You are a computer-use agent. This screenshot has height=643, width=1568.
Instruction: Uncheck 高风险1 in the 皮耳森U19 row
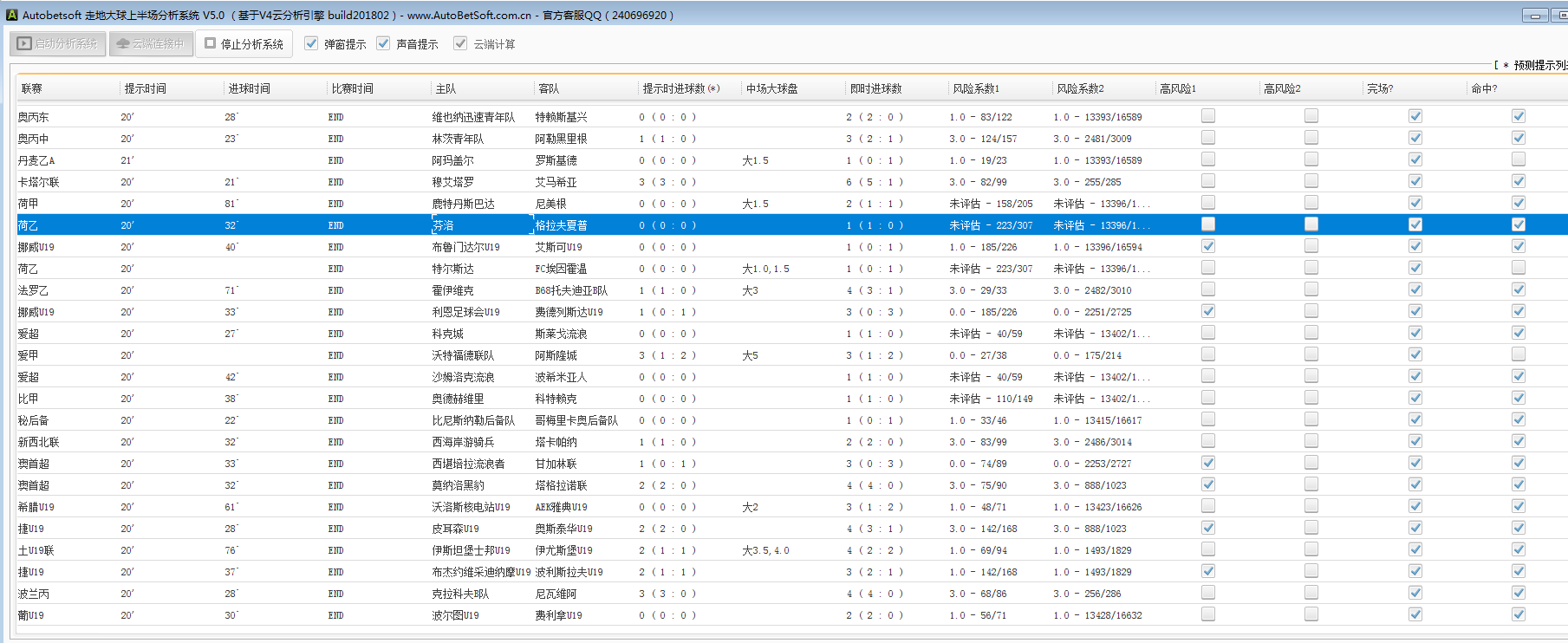[x=1208, y=528]
